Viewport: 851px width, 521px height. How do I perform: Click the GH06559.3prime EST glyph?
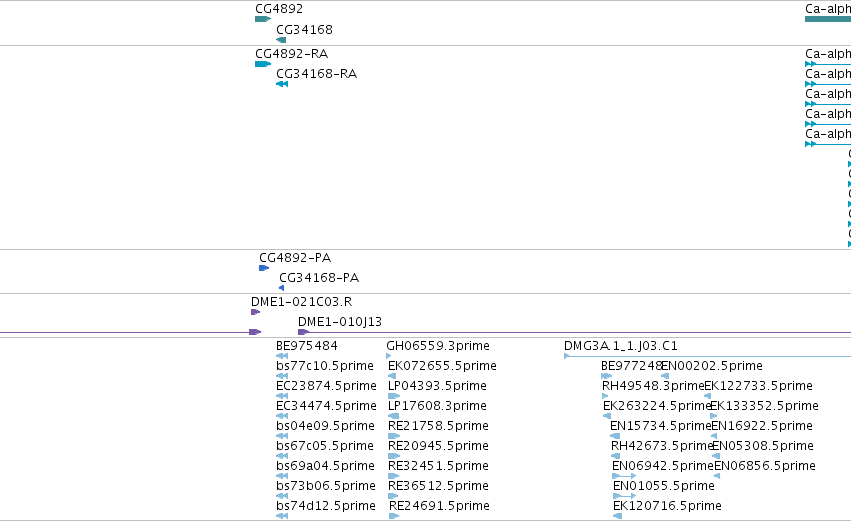389,356
